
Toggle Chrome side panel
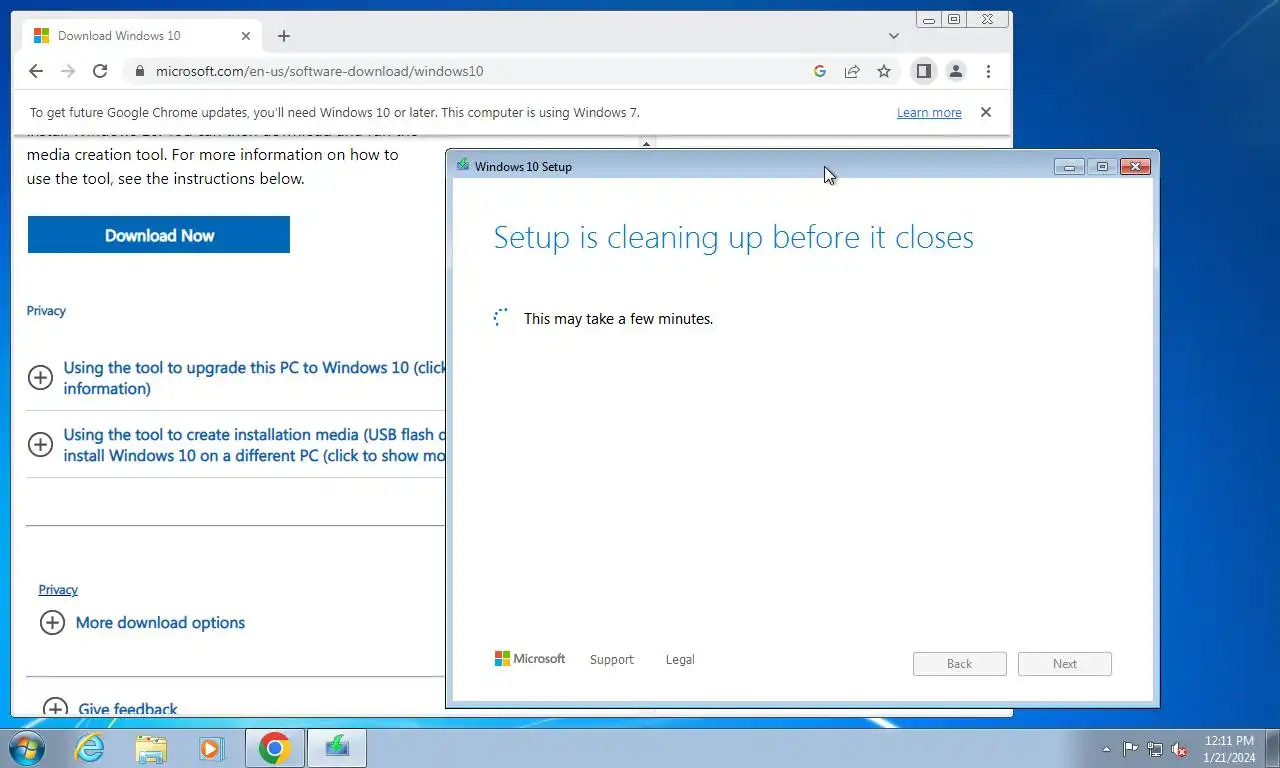924,71
